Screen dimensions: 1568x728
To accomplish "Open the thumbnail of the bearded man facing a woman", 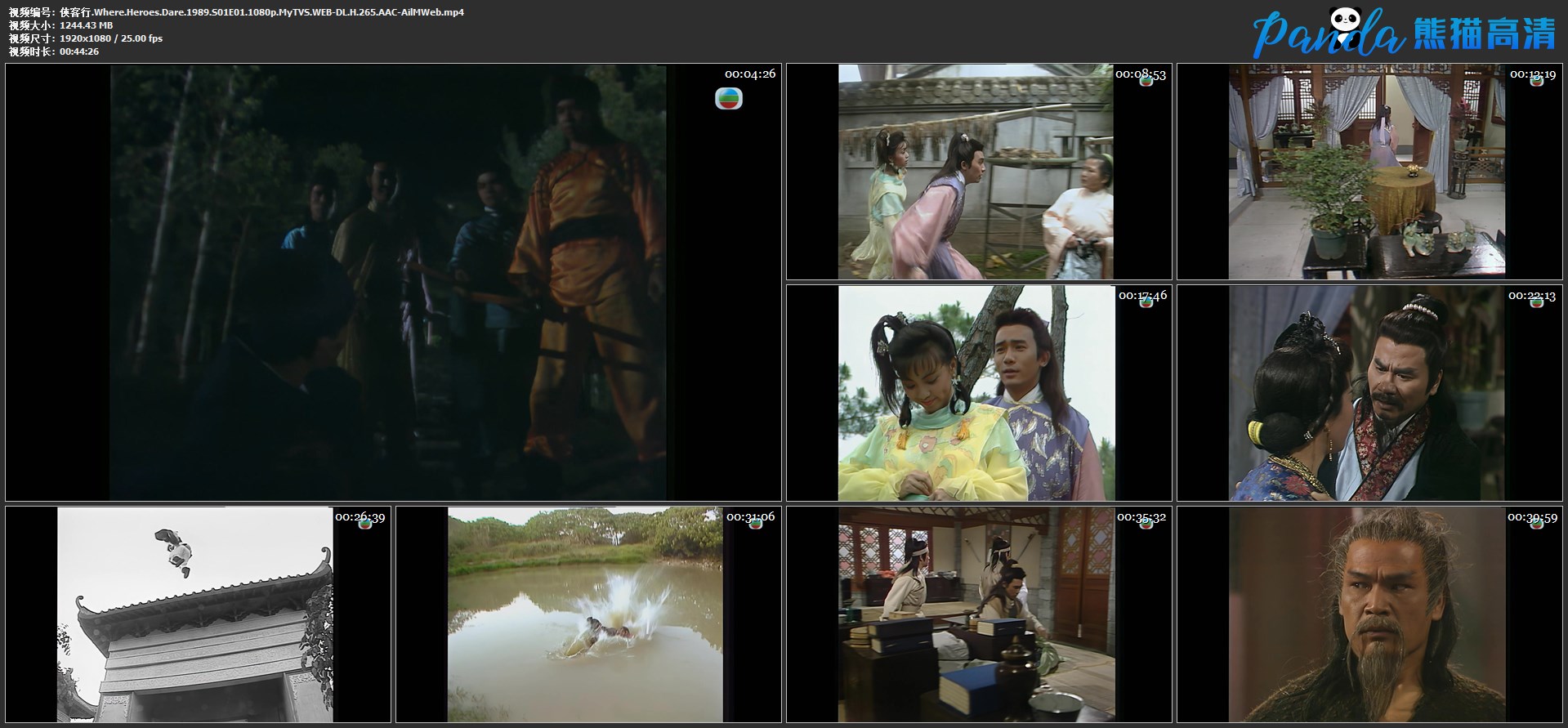I will point(1369,393).
